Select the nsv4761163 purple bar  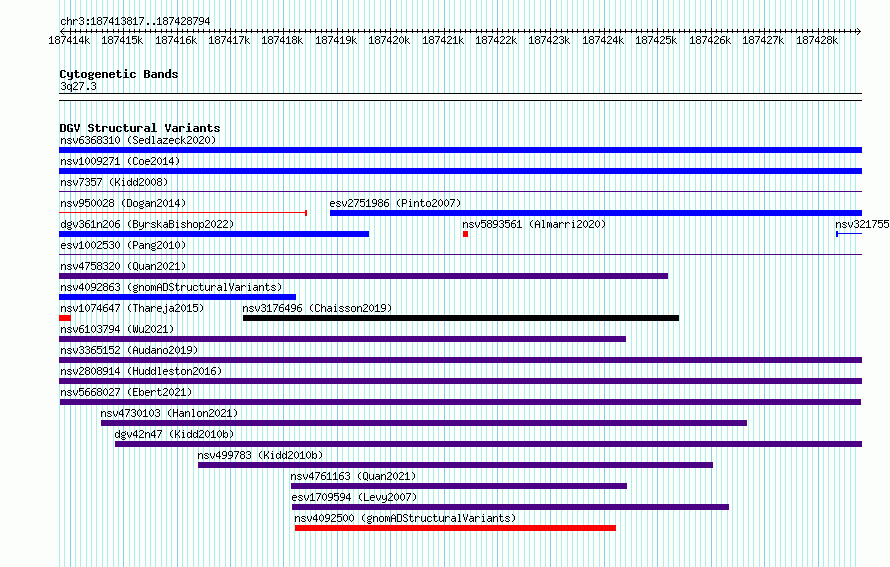(459, 486)
